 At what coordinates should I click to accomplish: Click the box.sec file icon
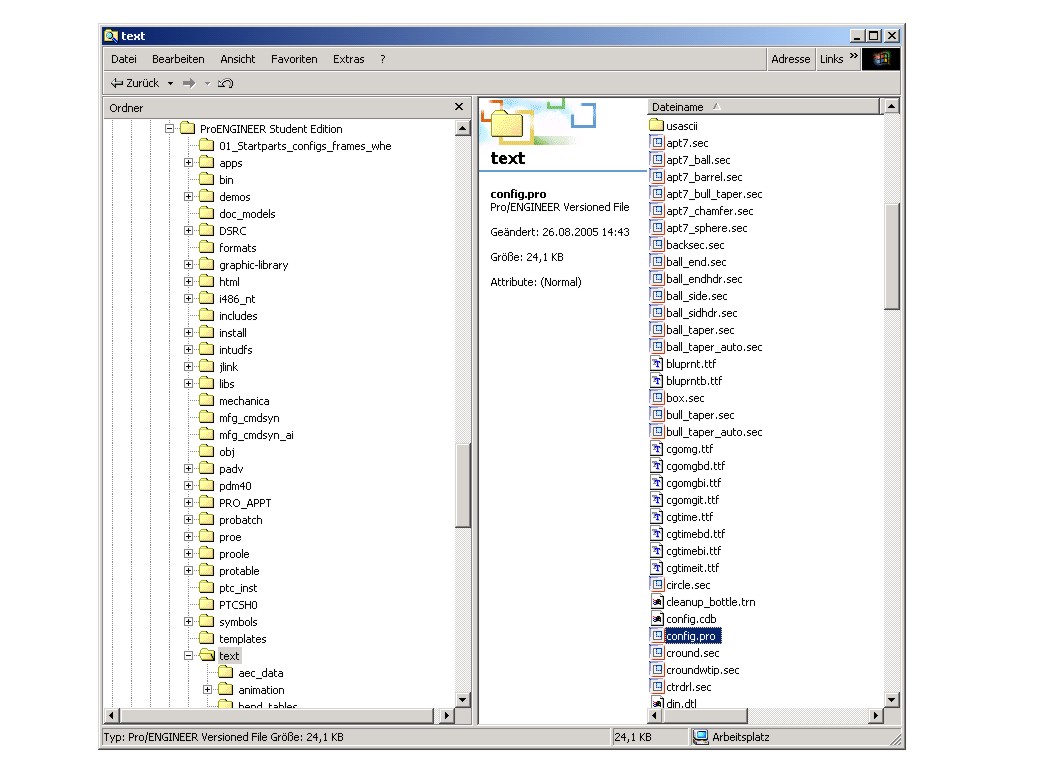(x=656, y=398)
